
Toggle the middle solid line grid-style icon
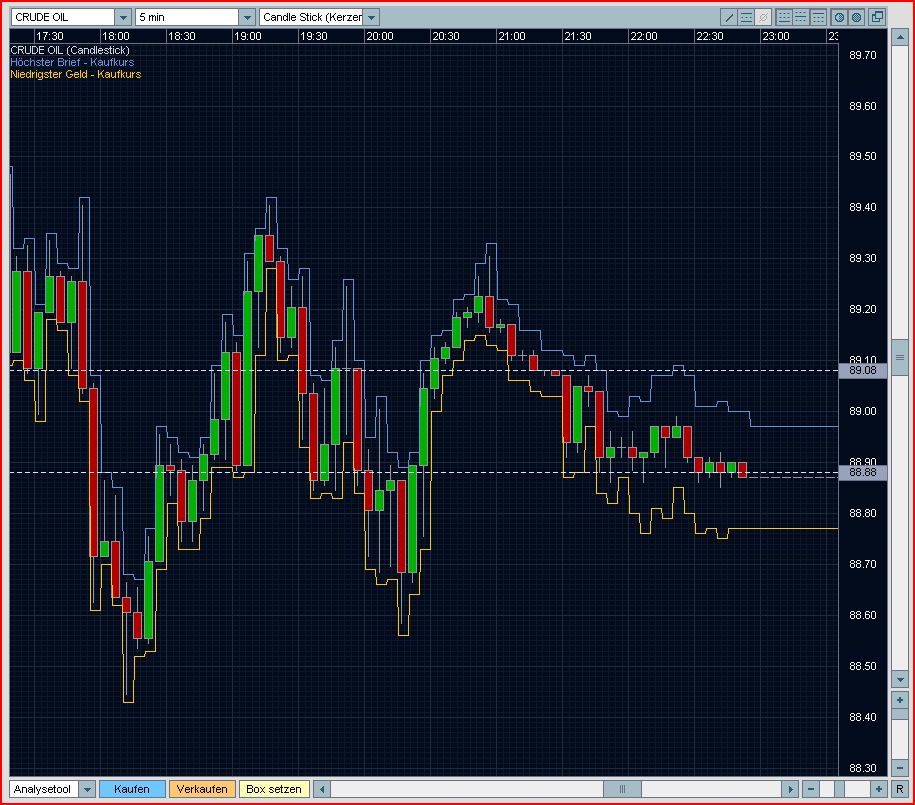(x=801, y=17)
